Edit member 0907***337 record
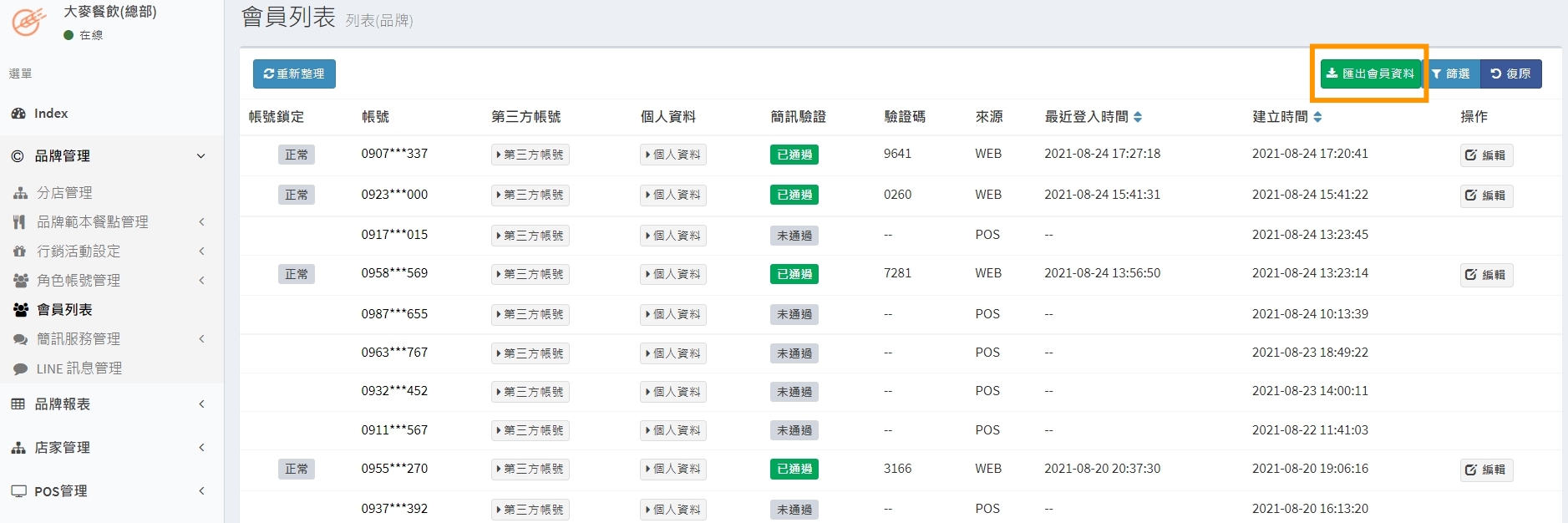1568x523 pixels. [x=1485, y=155]
